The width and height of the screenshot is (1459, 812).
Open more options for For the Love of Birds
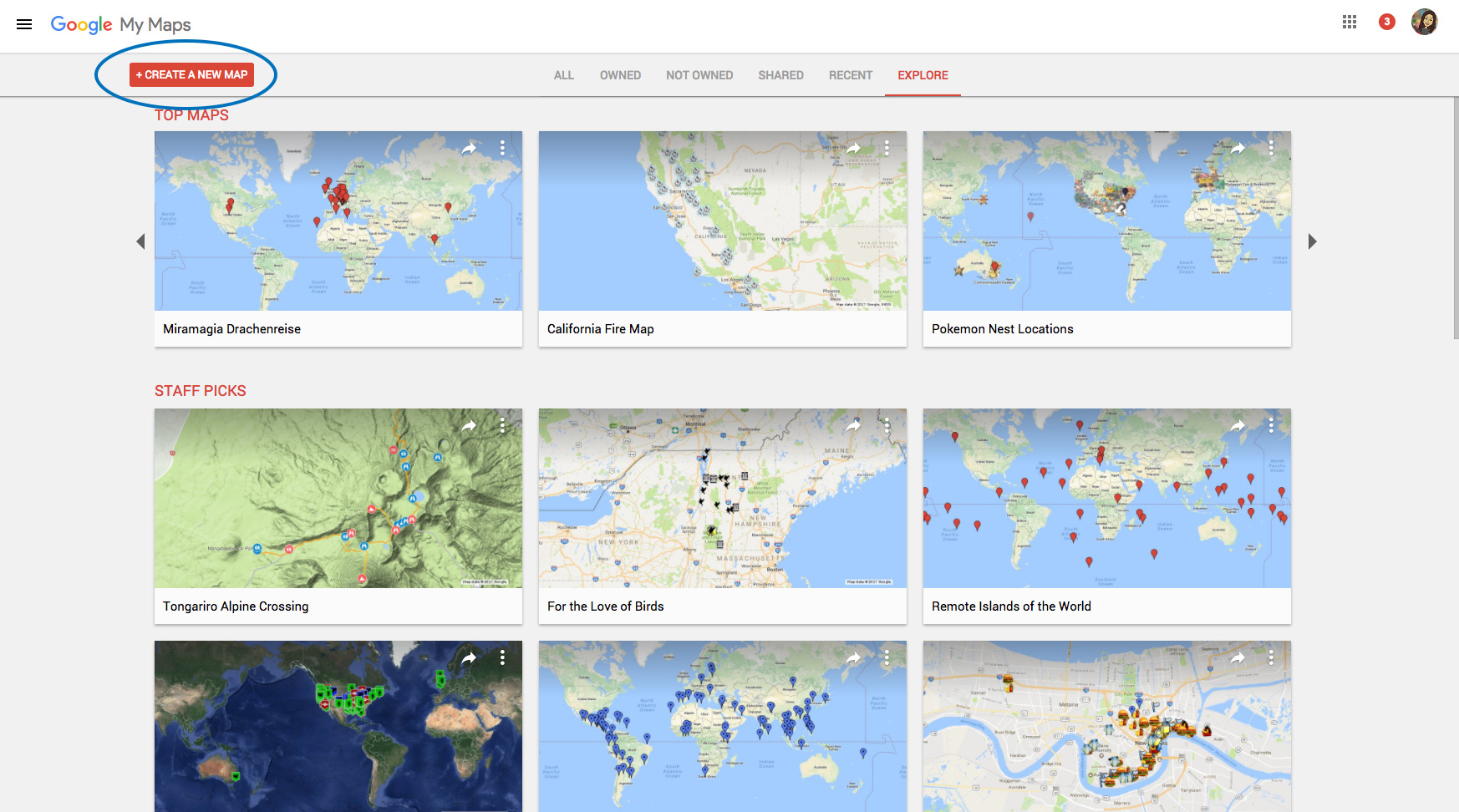[x=887, y=425]
